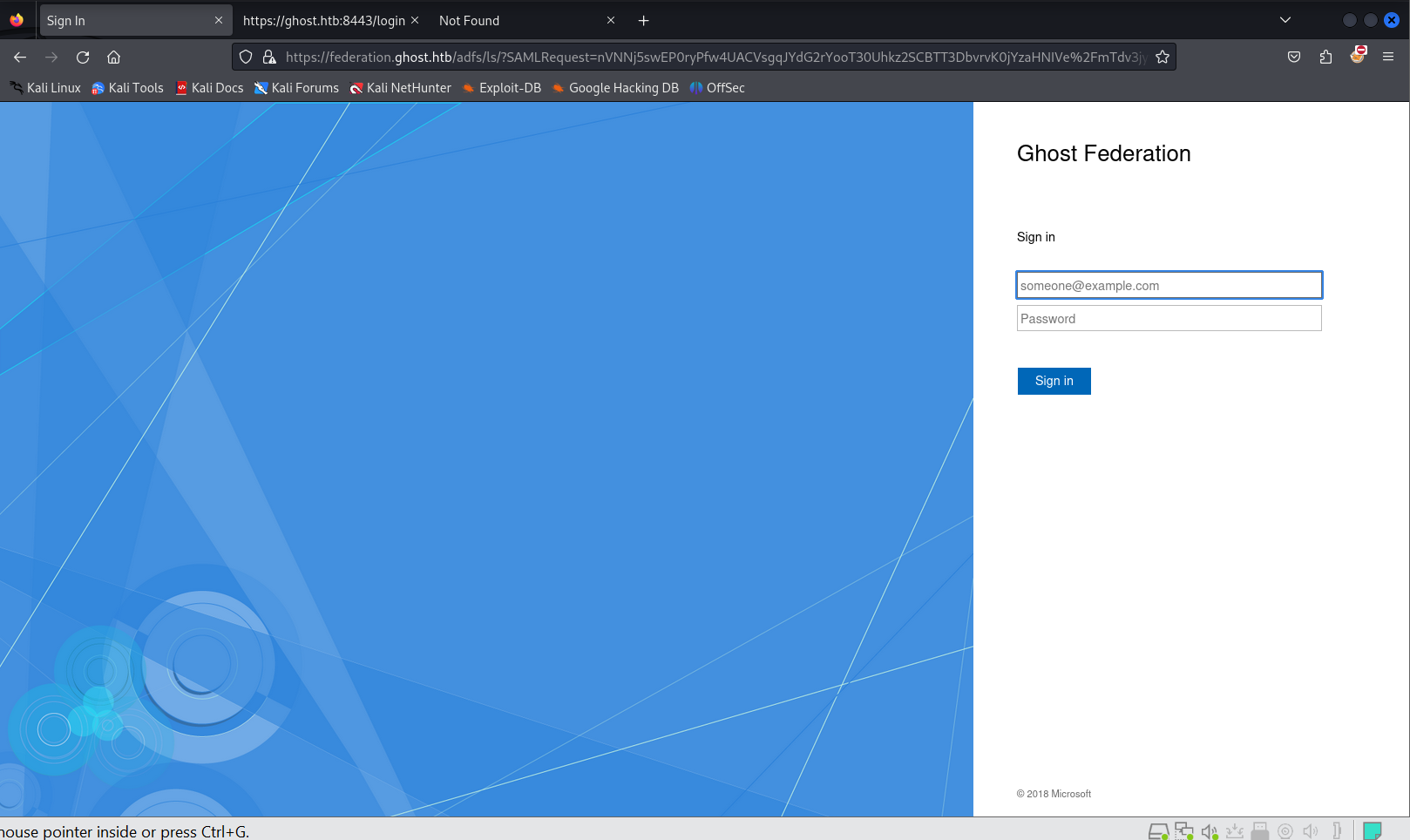The height and width of the screenshot is (840, 1410).
Task: Click the forward navigation arrow
Action: coord(51,58)
